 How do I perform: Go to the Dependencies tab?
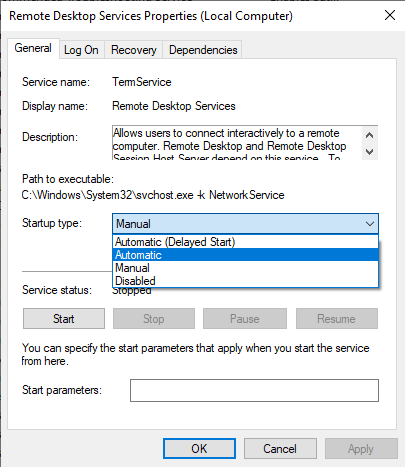[203, 50]
